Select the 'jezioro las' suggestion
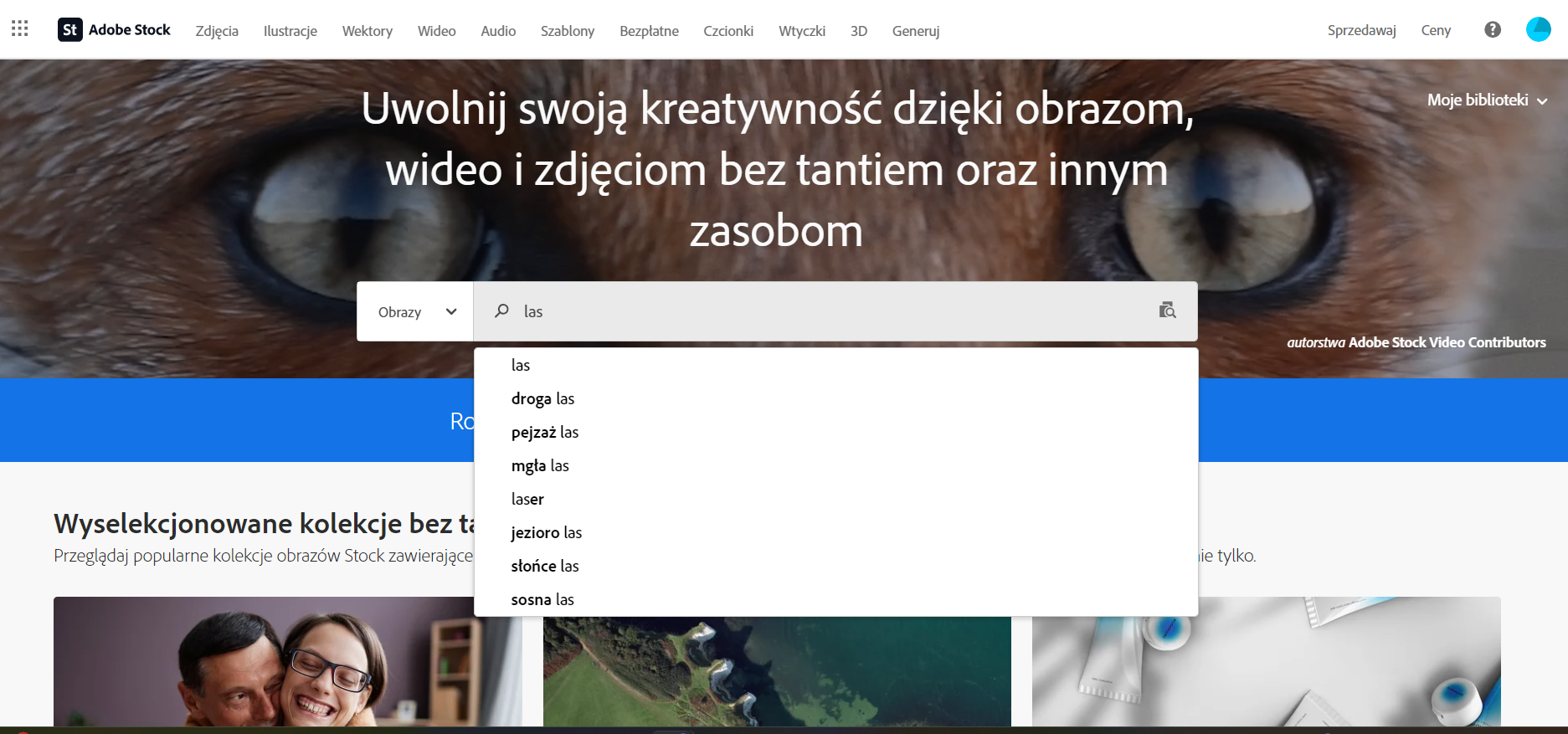 click(836, 532)
